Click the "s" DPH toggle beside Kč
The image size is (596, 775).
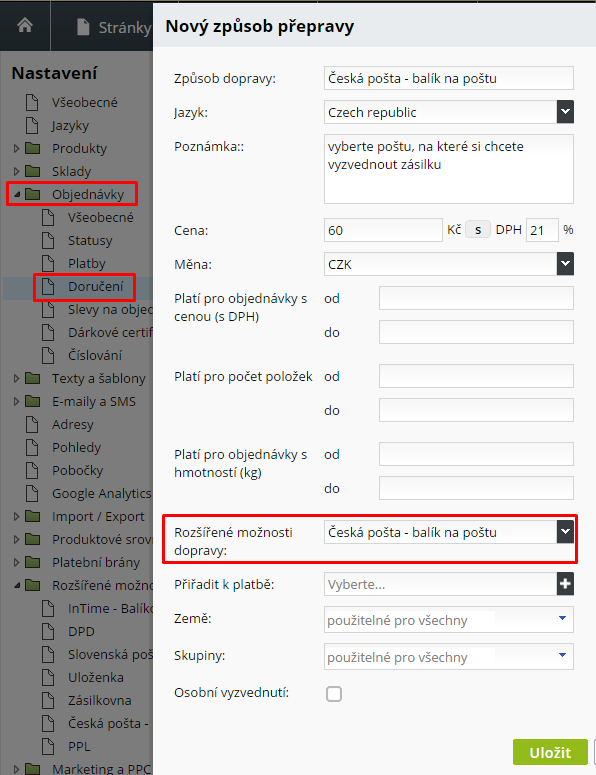click(478, 230)
